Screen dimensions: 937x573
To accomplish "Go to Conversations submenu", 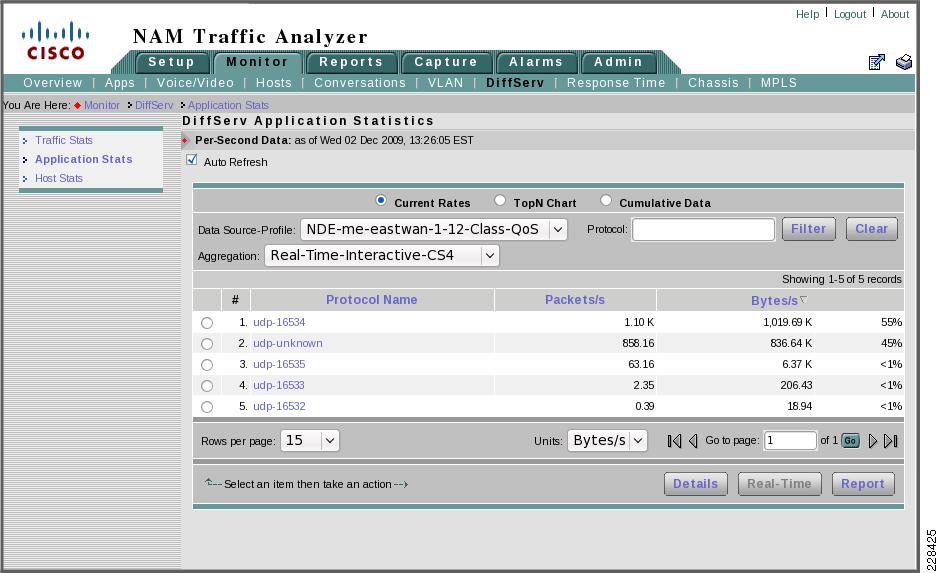I will click(x=360, y=83).
